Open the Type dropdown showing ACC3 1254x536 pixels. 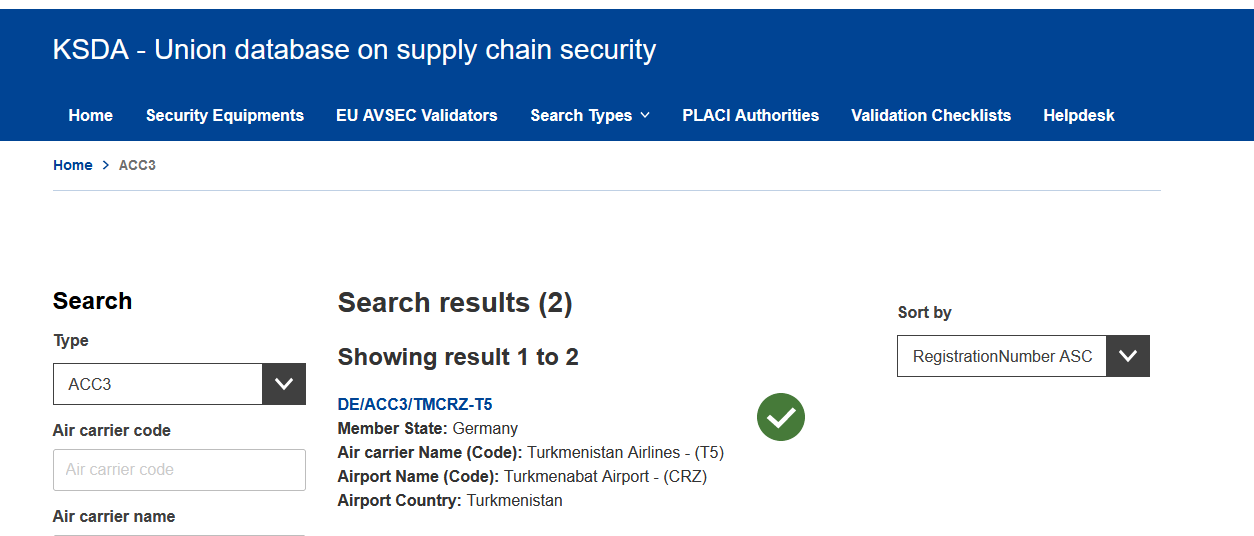pos(179,384)
